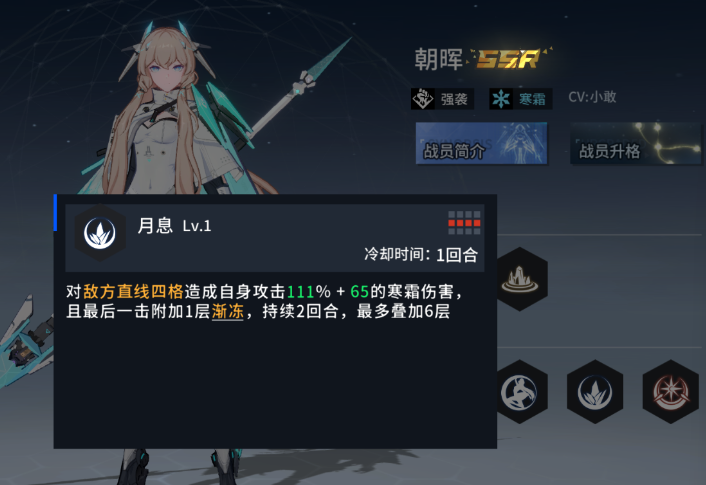Click the 月息 skill icon in tooltip header
The height and width of the screenshot is (485, 706).
pyautogui.click(x=100, y=233)
